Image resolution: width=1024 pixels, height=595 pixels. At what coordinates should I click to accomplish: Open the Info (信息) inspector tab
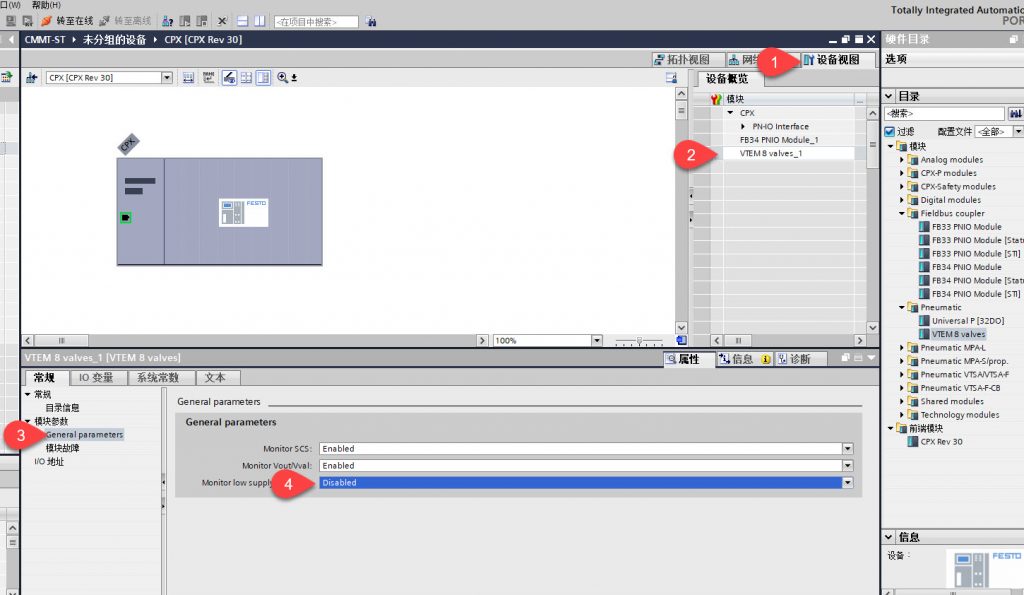pyautogui.click(x=744, y=359)
